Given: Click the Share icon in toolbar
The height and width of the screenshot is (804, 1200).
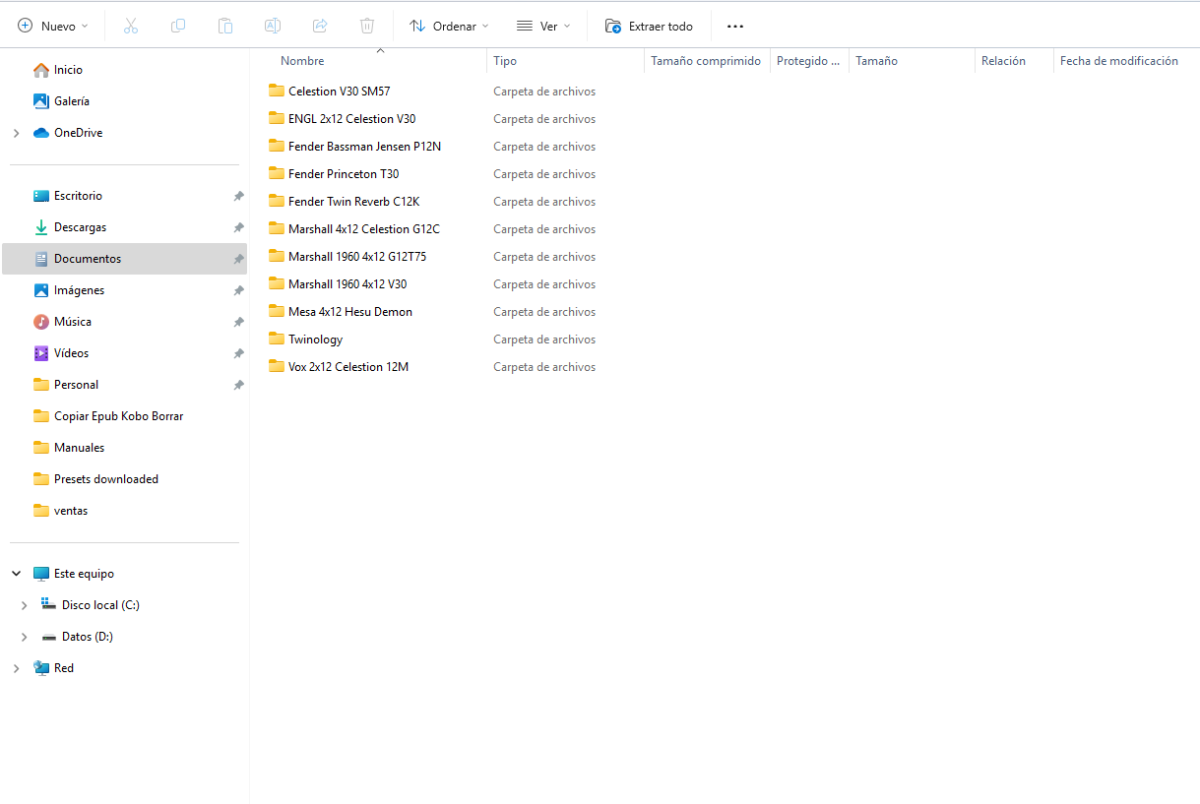Looking at the screenshot, I should pos(320,26).
